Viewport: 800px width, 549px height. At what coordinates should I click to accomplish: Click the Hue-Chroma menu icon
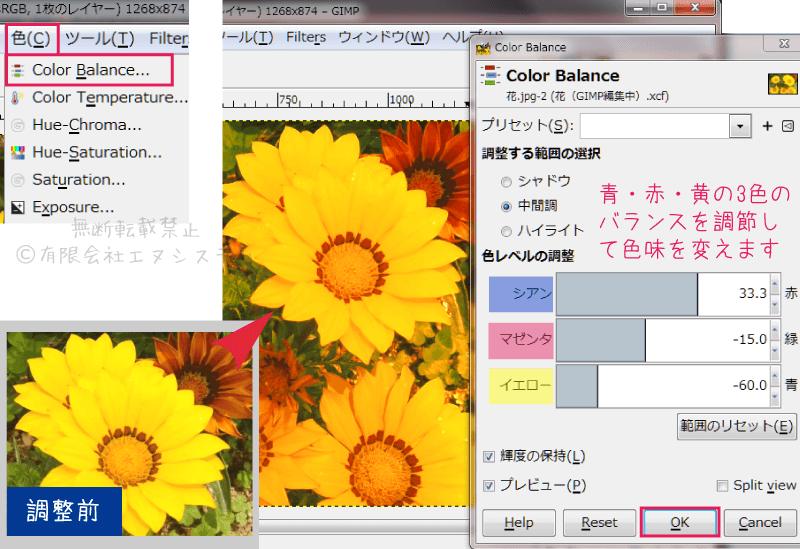(18, 125)
